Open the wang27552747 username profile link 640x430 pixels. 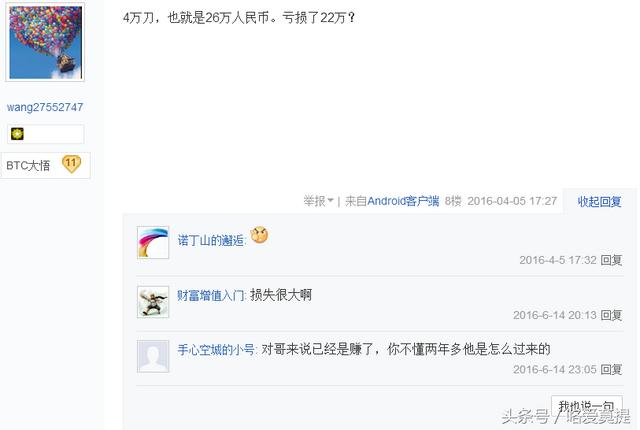pyautogui.click(x=45, y=107)
